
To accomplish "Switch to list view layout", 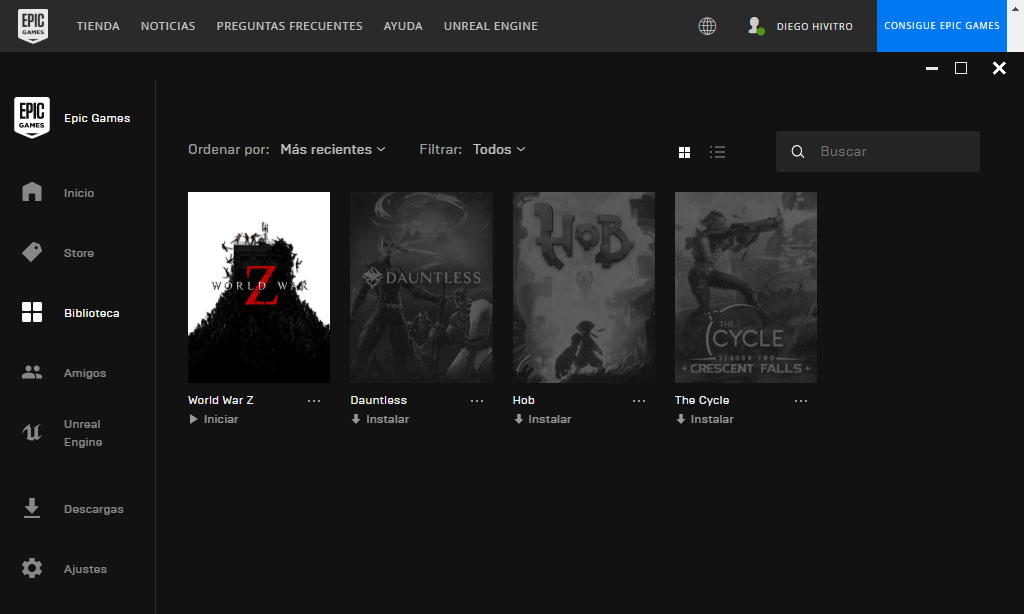I will 717,152.
